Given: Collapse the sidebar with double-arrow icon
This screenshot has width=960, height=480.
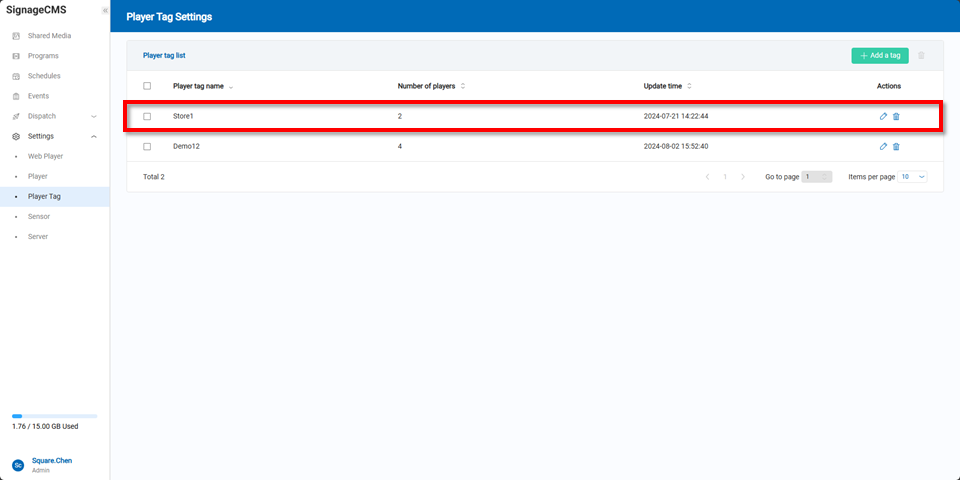Looking at the screenshot, I should point(105,10).
